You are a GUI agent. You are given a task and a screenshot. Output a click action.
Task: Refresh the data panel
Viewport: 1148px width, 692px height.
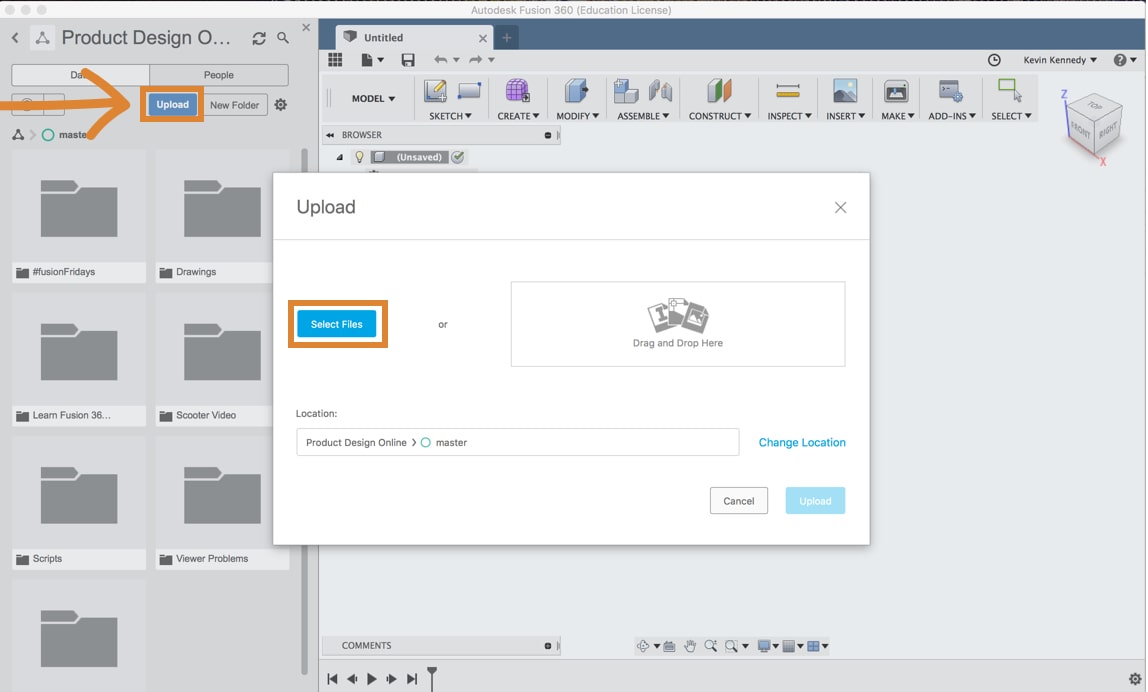[x=258, y=38]
